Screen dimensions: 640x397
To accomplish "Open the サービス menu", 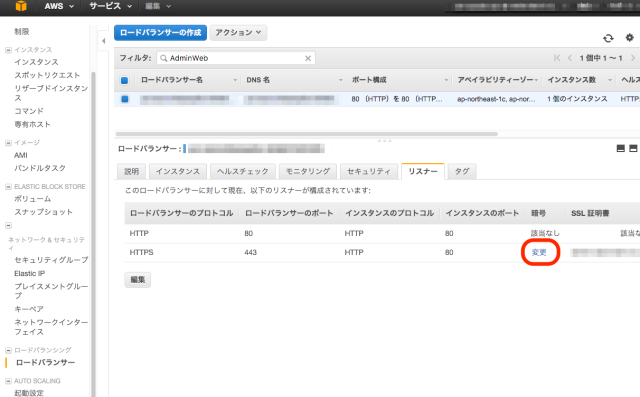I will point(111,6).
